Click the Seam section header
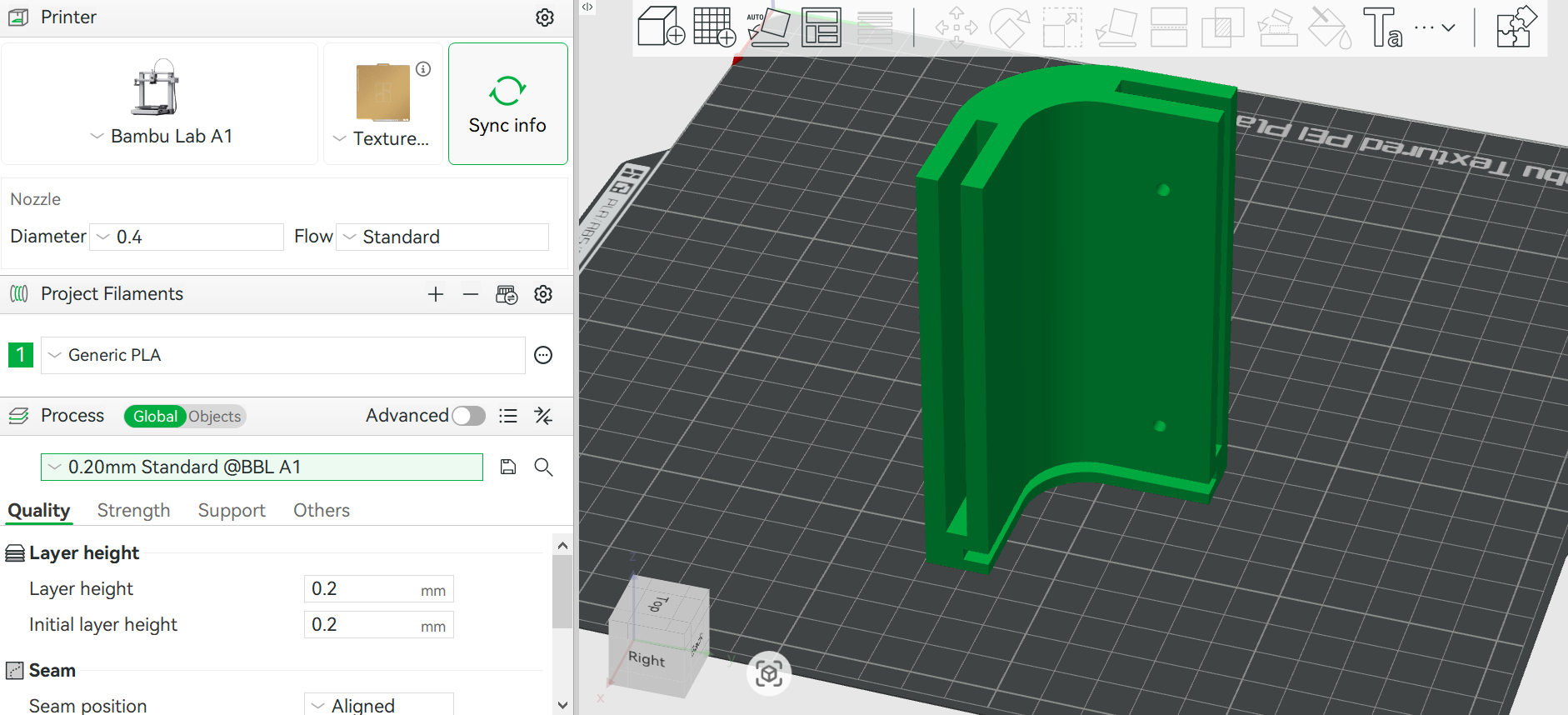Image resolution: width=1568 pixels, height=715 pixels. 52,671
